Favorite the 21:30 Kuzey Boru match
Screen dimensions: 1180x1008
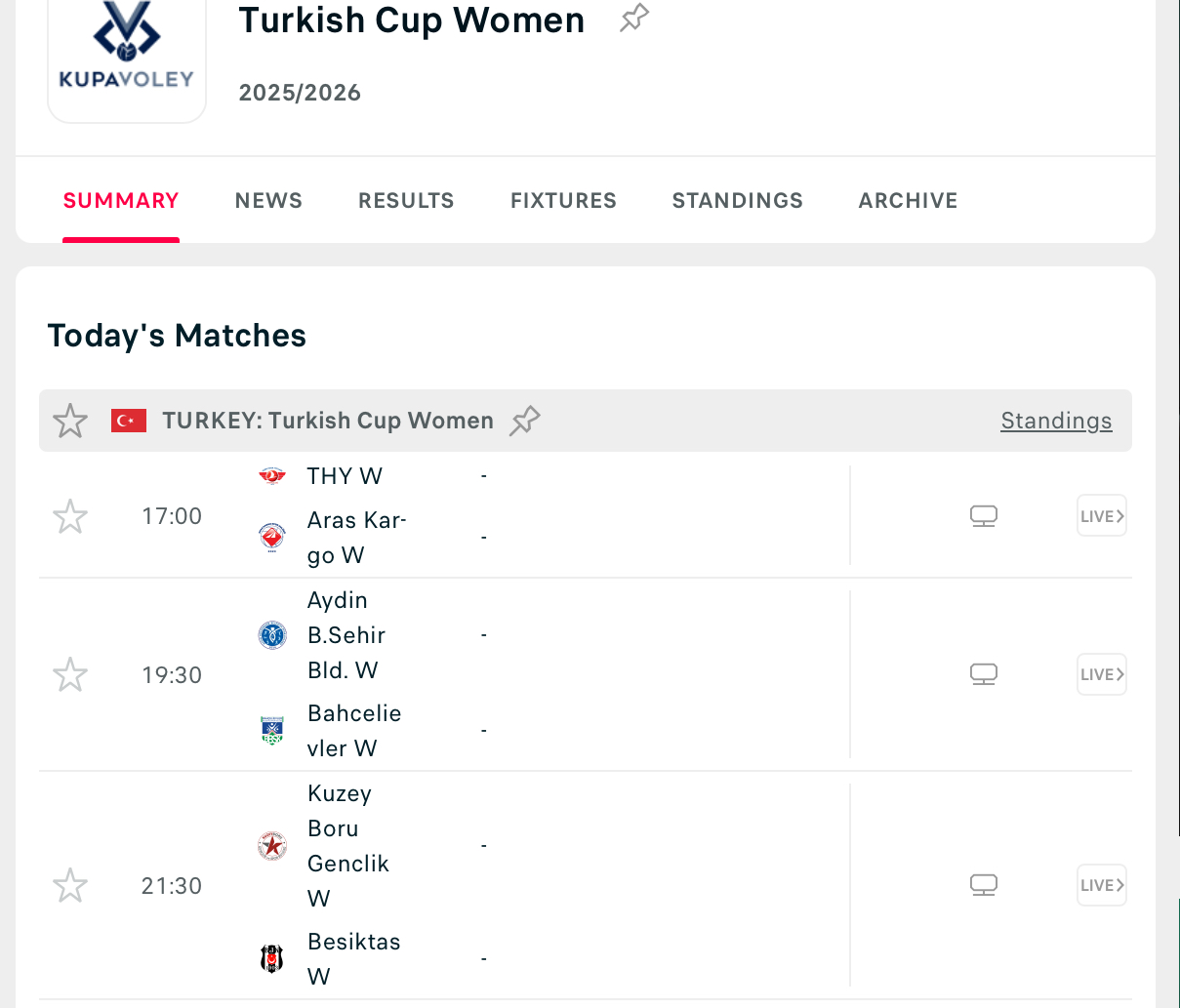[70, 885]
